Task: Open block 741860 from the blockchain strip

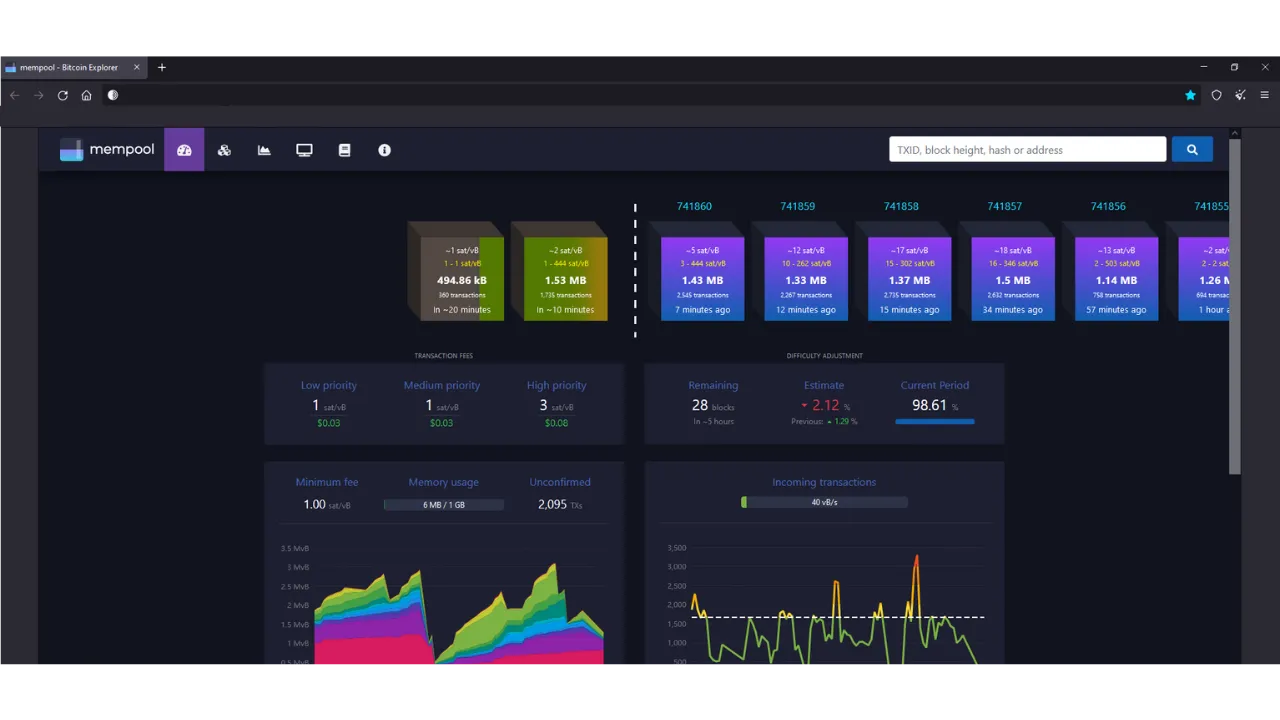Action: click(702, 275)
